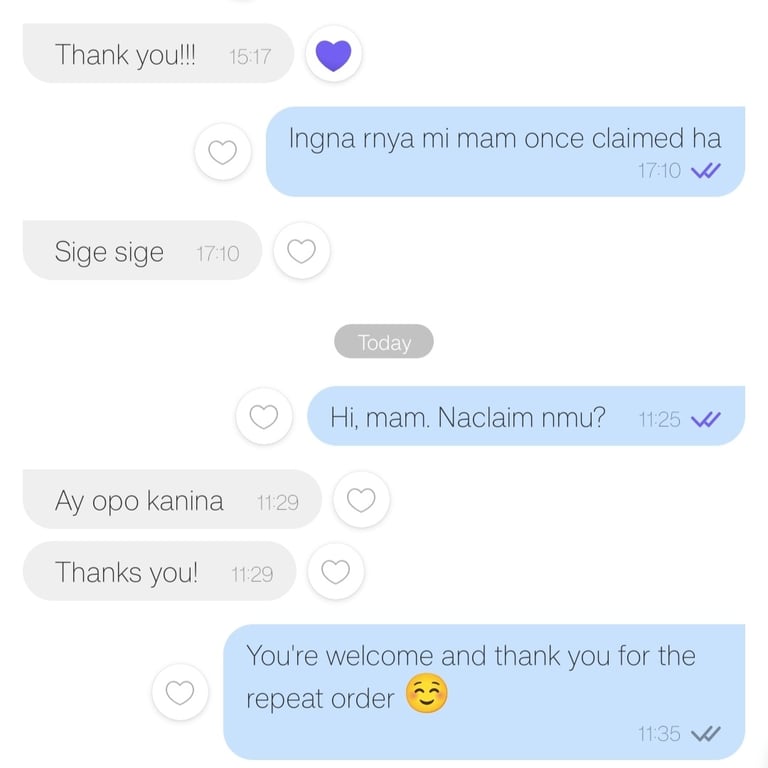The height and width of the screenshot is (768, 768).
Task: Select the "Ay opo kanina" message
Action: (x=172, y=499)
